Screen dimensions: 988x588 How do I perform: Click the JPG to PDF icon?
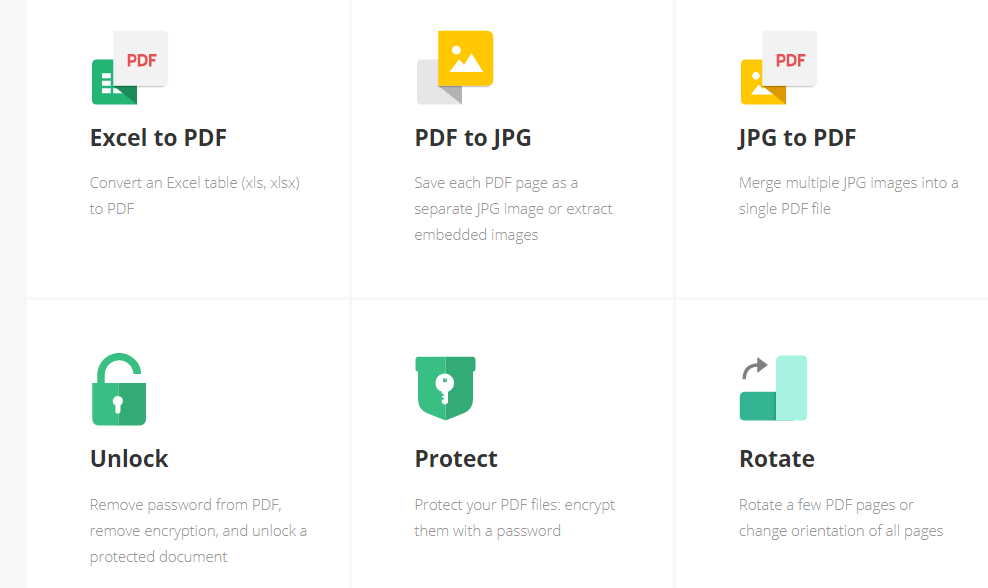778,67
